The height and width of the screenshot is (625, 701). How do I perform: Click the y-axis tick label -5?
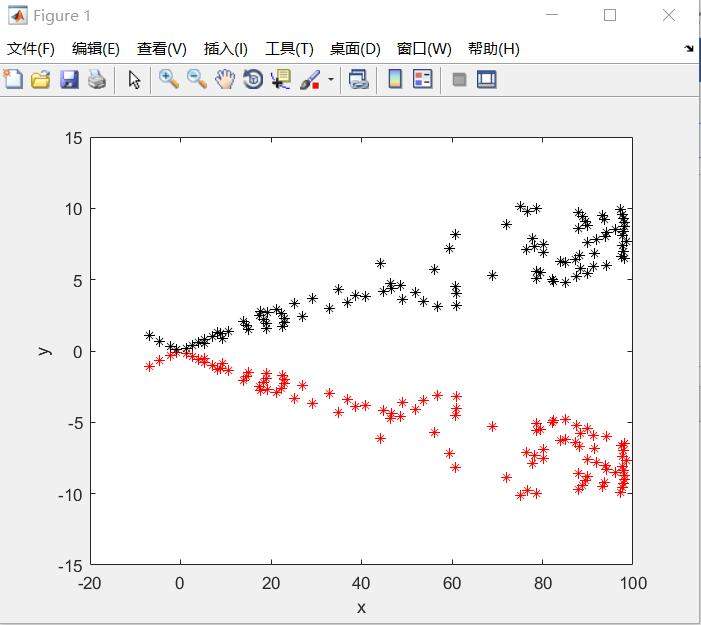point(75,423)
